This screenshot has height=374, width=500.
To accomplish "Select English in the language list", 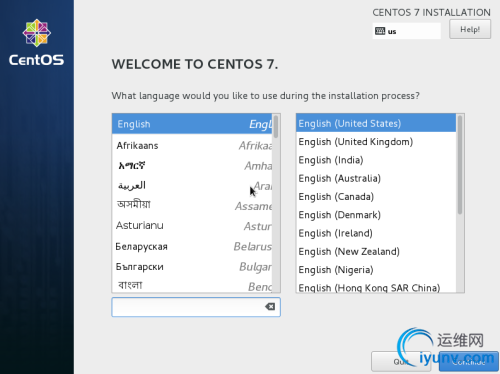I will [x=192, y=124].
